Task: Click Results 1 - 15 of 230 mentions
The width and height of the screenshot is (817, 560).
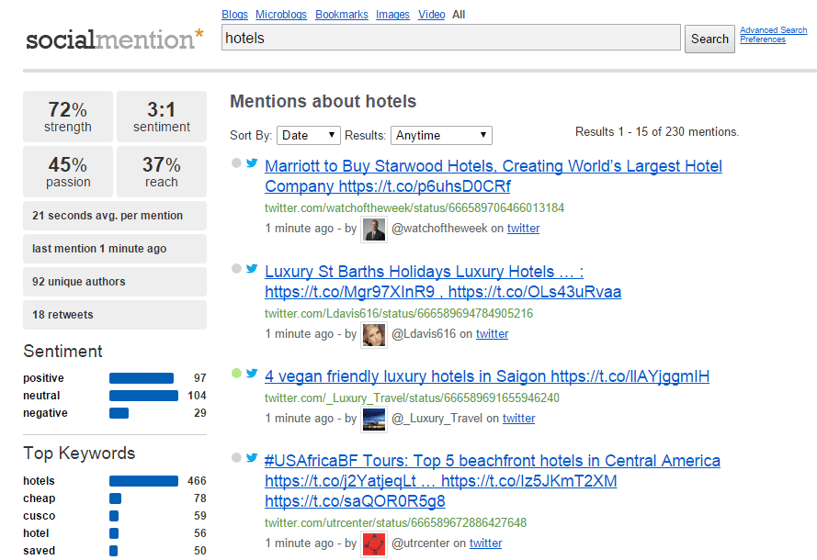Action: click(657, 132)
